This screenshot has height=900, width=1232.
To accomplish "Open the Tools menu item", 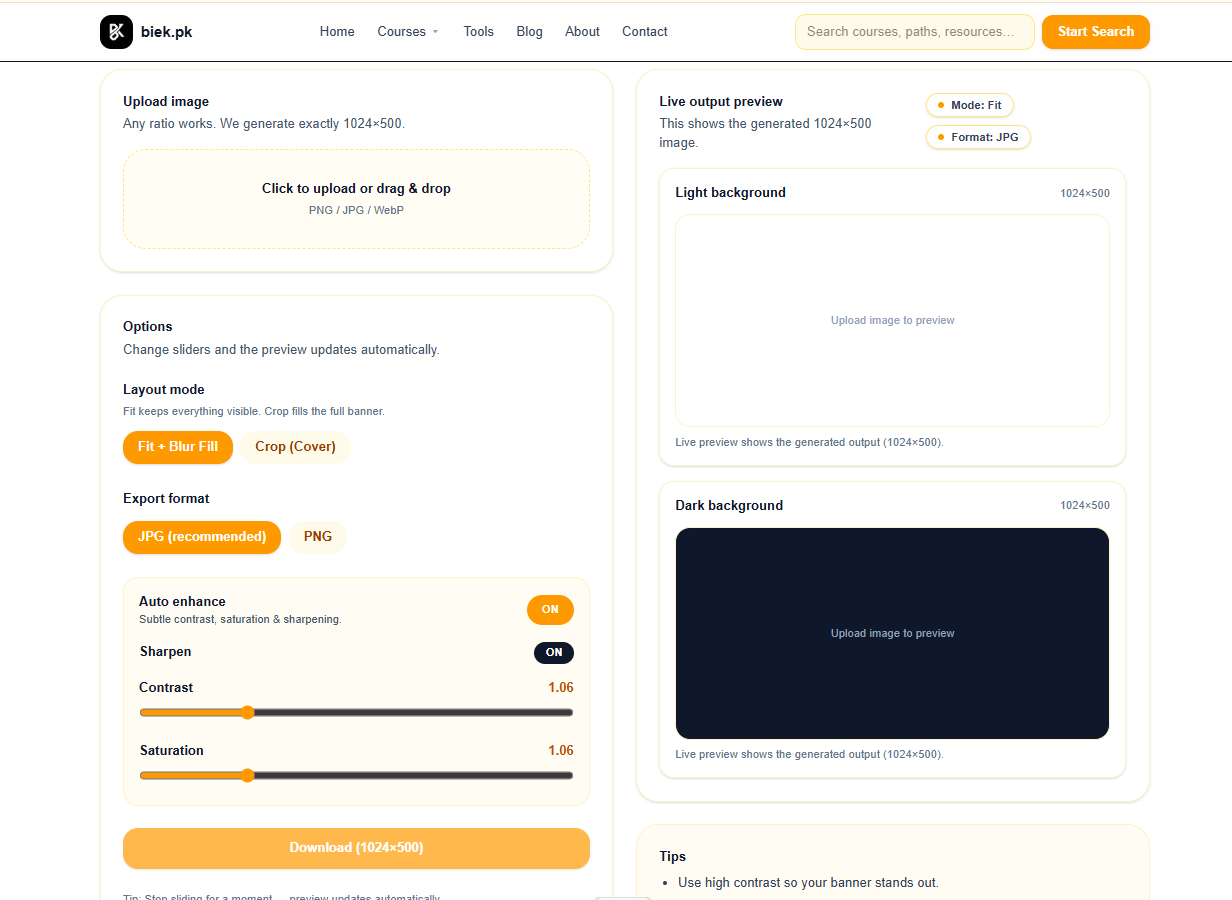I will (x=478, y=32).
